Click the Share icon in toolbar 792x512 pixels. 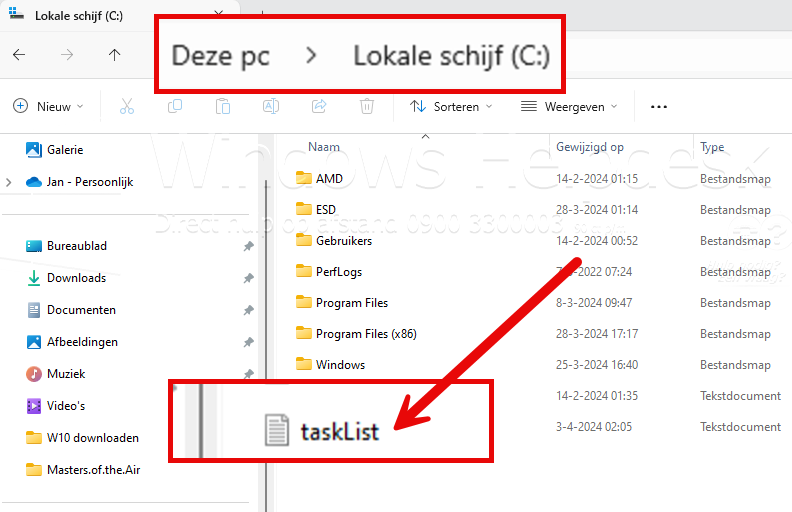pyautogui.click(x=319, y=106)
